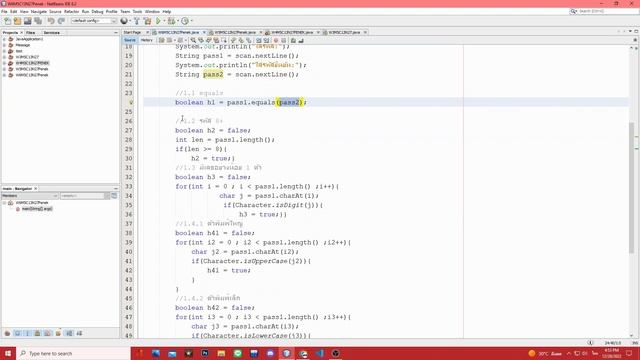Switch to the Start Page tab
Screen dimensions: 640x360
point(132,32)
